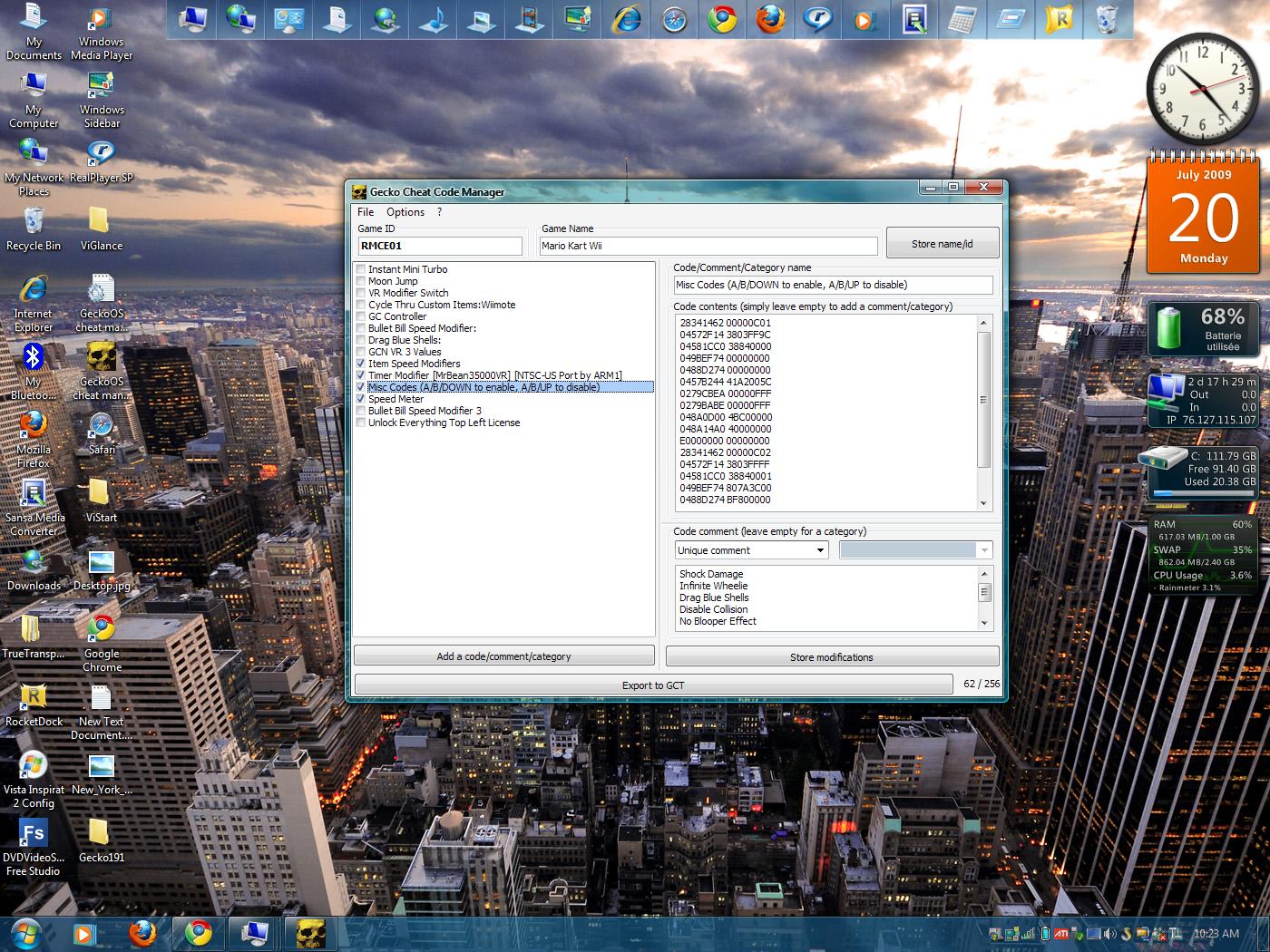1270x952 pixels.
Task: Click the Code/Comment/Category name field
Action: (833, 285)
